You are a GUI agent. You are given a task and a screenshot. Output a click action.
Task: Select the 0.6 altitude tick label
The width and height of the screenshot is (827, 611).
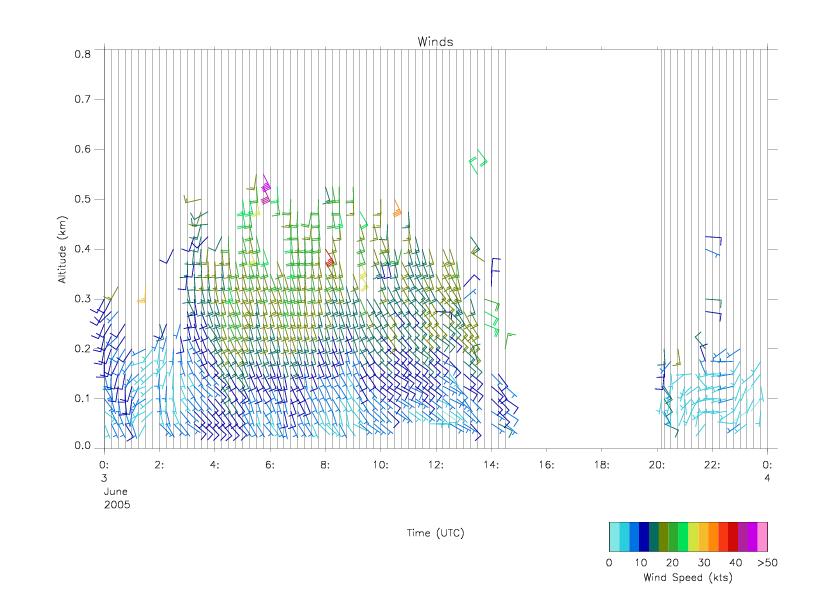click(82, 149)
